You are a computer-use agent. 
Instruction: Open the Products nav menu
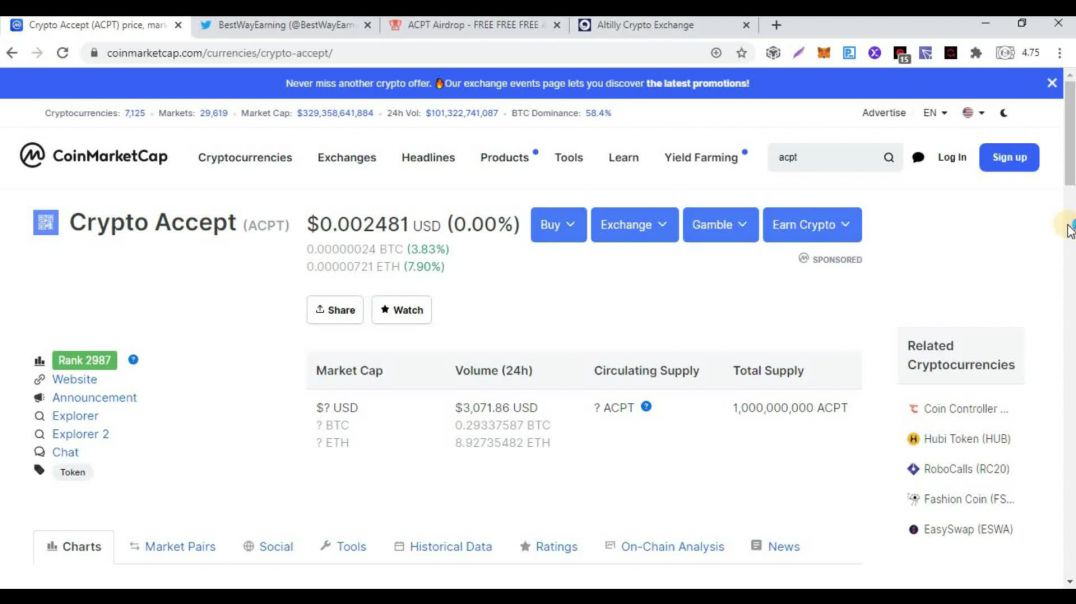[x=504, y=157]
